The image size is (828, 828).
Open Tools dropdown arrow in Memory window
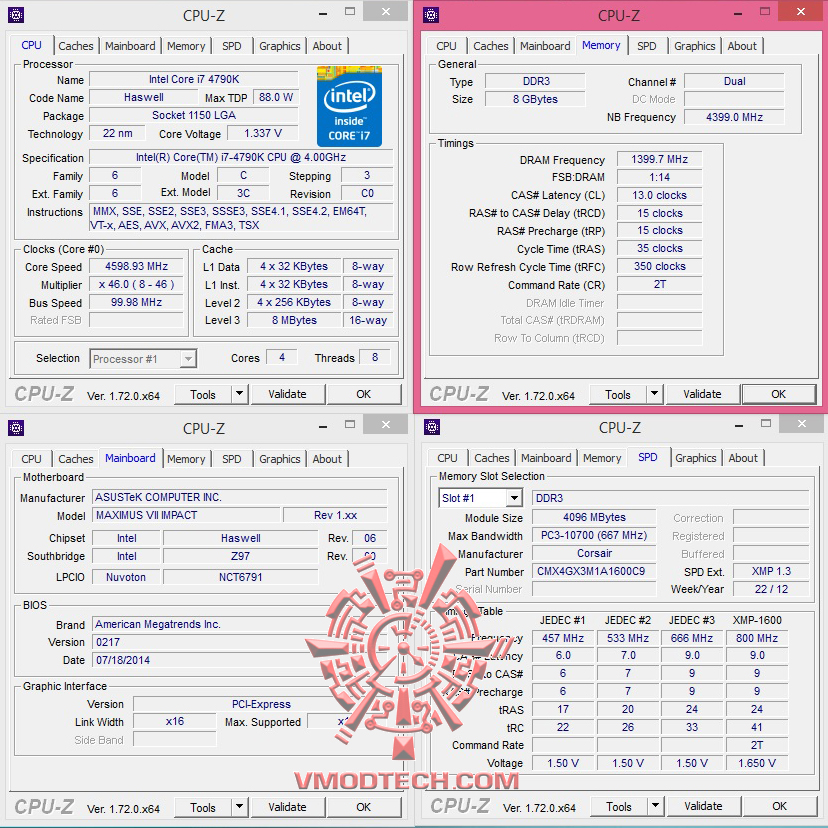[x=654, y=394]
